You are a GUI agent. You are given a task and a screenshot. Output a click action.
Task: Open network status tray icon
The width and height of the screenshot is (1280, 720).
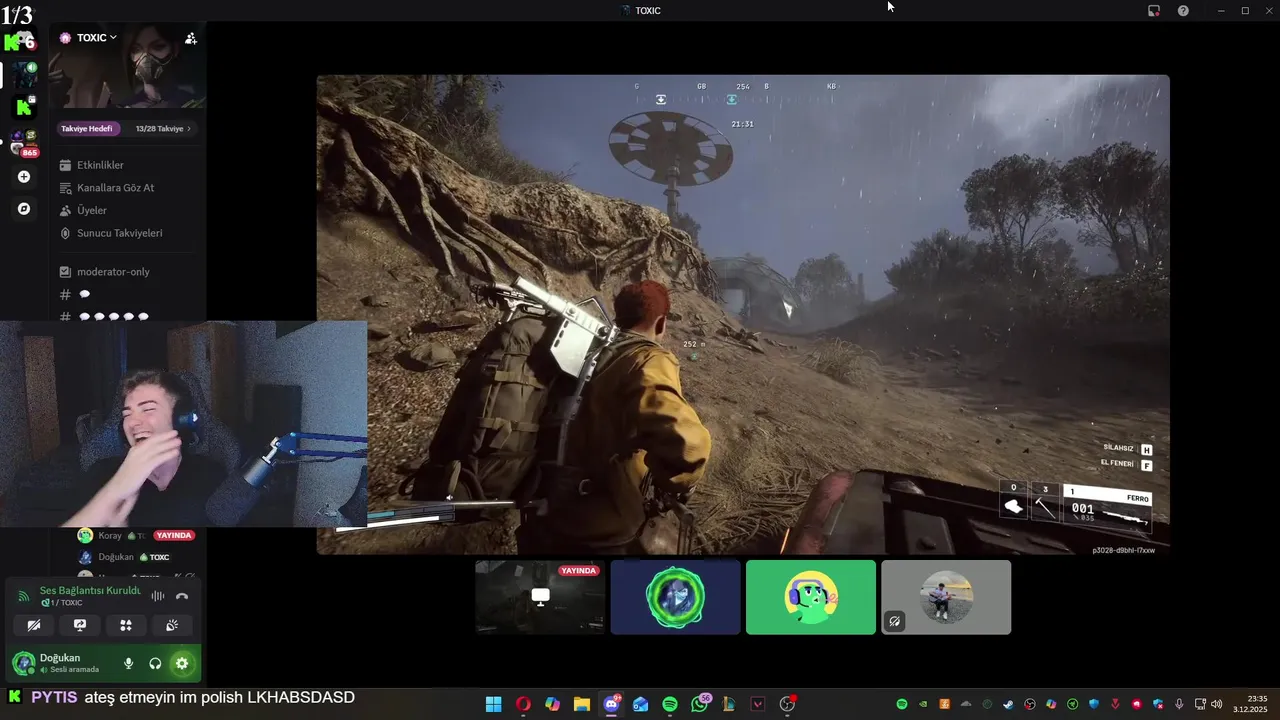(1200, 704)
